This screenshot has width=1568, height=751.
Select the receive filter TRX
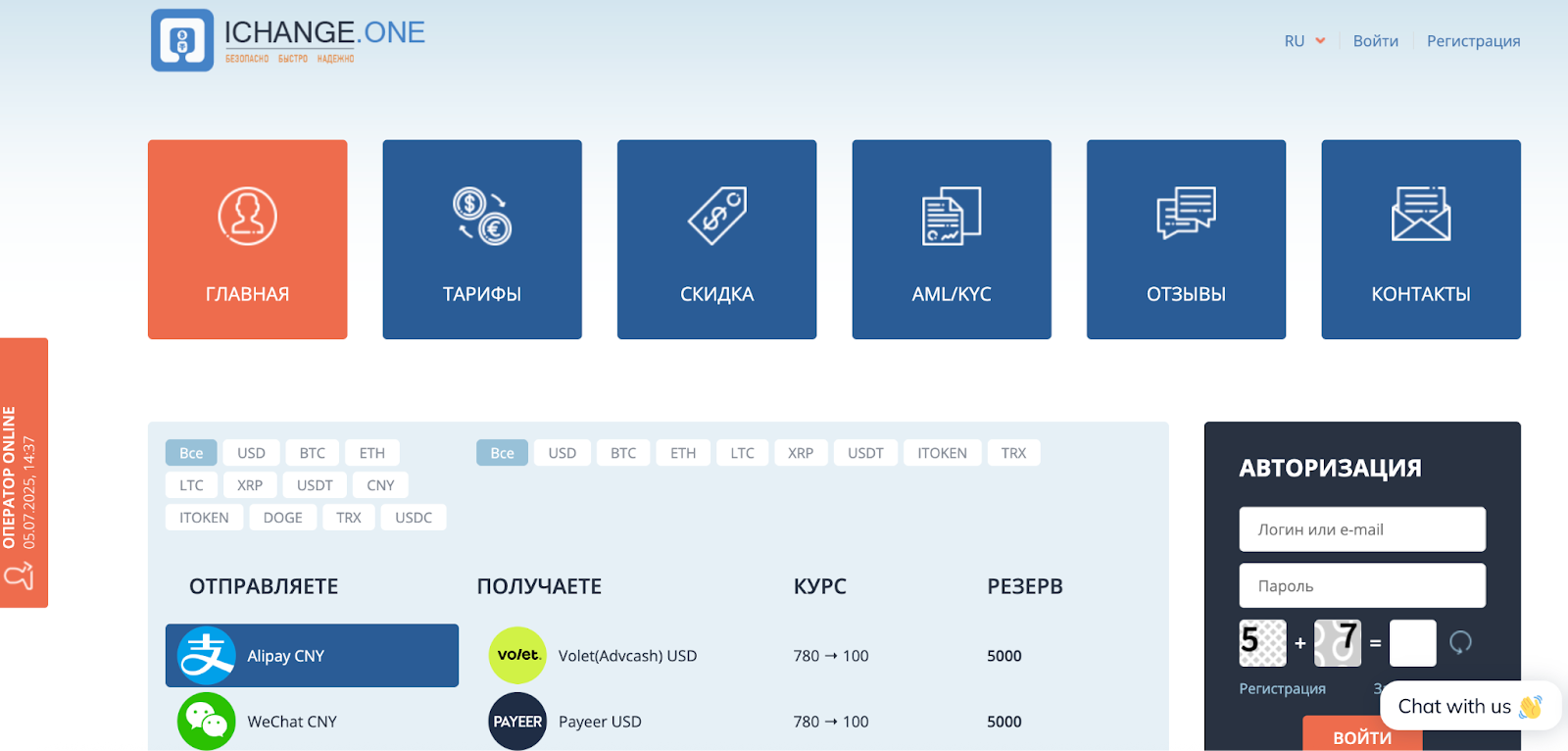[x=1014, y=453]
